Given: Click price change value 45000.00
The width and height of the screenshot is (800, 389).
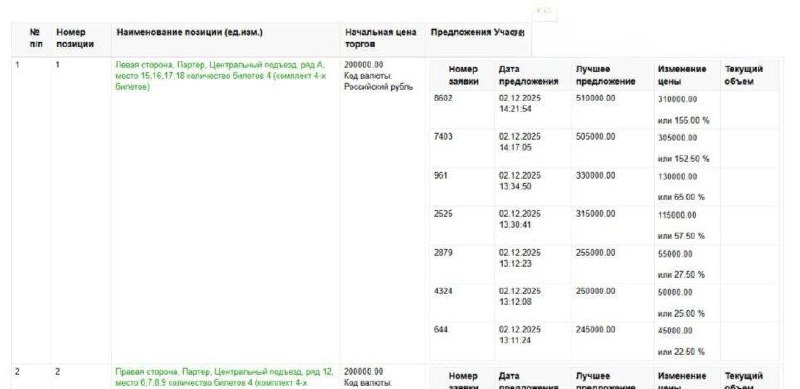Looking at the screenshot, I should pos(675,331).
